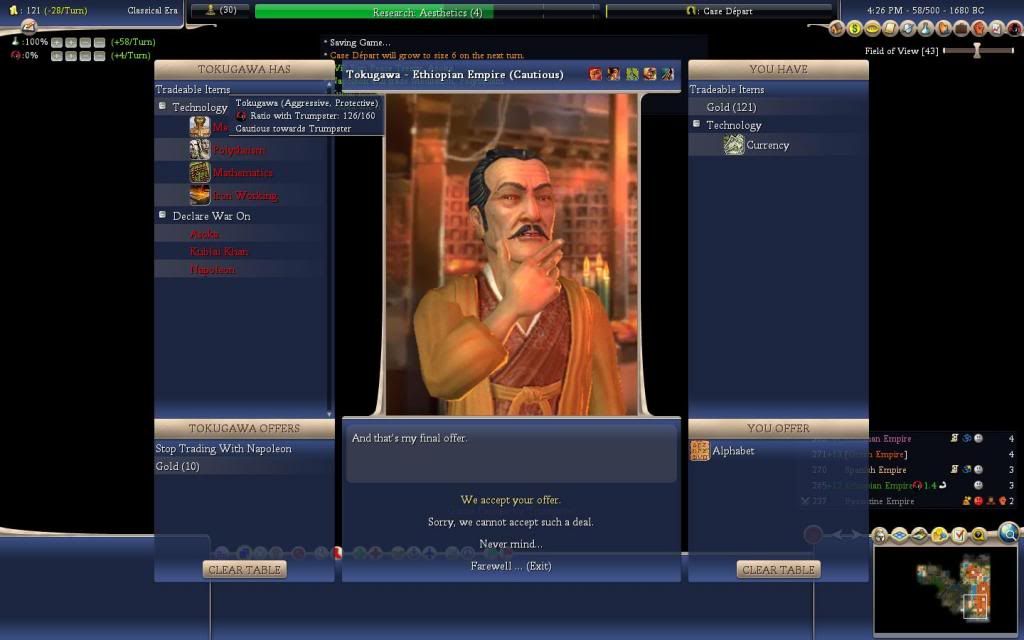Toggle the resource display map option
This screenshot has width=1024, height=640.
coord(939,536)
